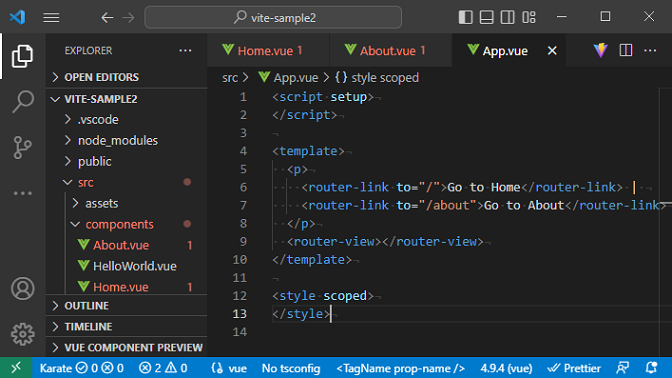The image size is (672, 378).
Task: Open the Manage gear icon
Action: pyautogui.click(x=22, y=334)
